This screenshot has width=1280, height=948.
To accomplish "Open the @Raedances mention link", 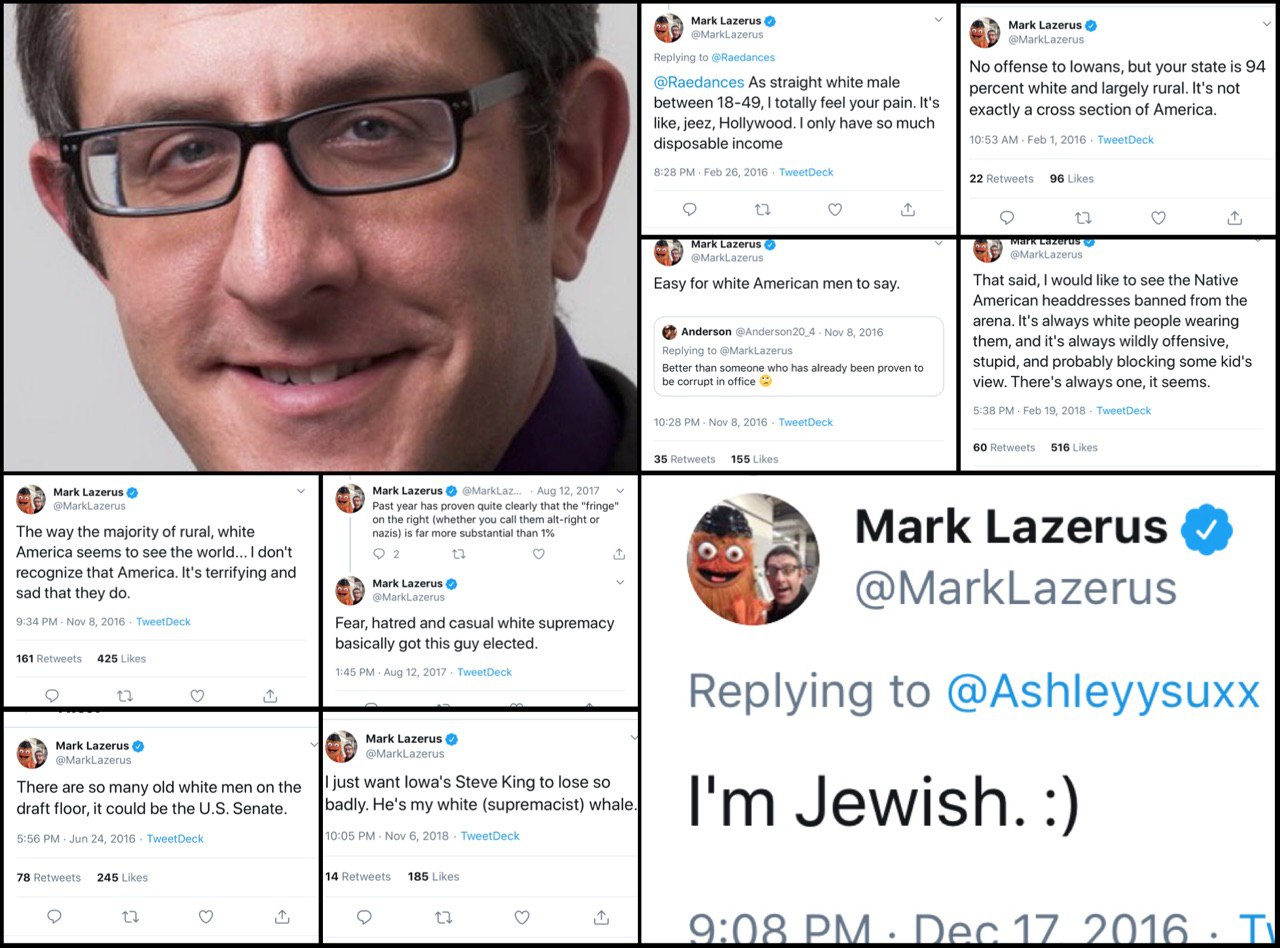I will pyautogui.click(x=699, y=82).
